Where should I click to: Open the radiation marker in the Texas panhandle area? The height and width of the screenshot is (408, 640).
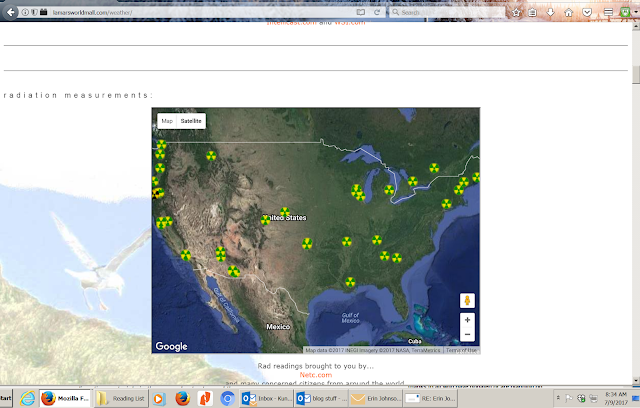[x=307, y=244]
